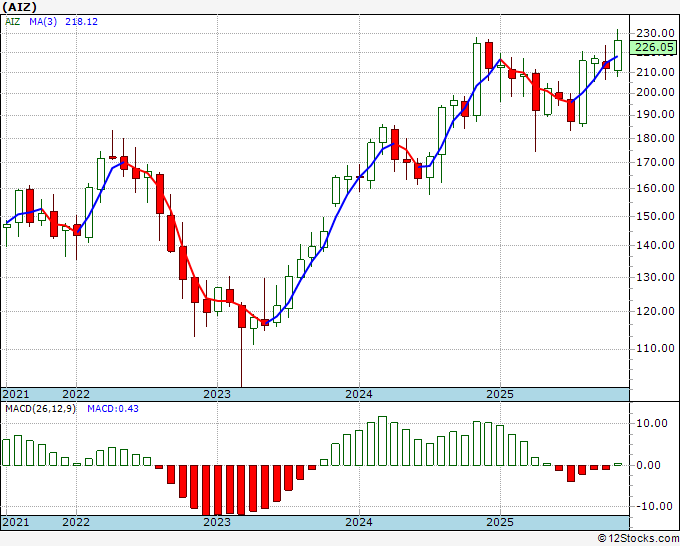680x546 pixels.
Task: Open the 12Stocks.com copyright link
Action: (638, 539)
